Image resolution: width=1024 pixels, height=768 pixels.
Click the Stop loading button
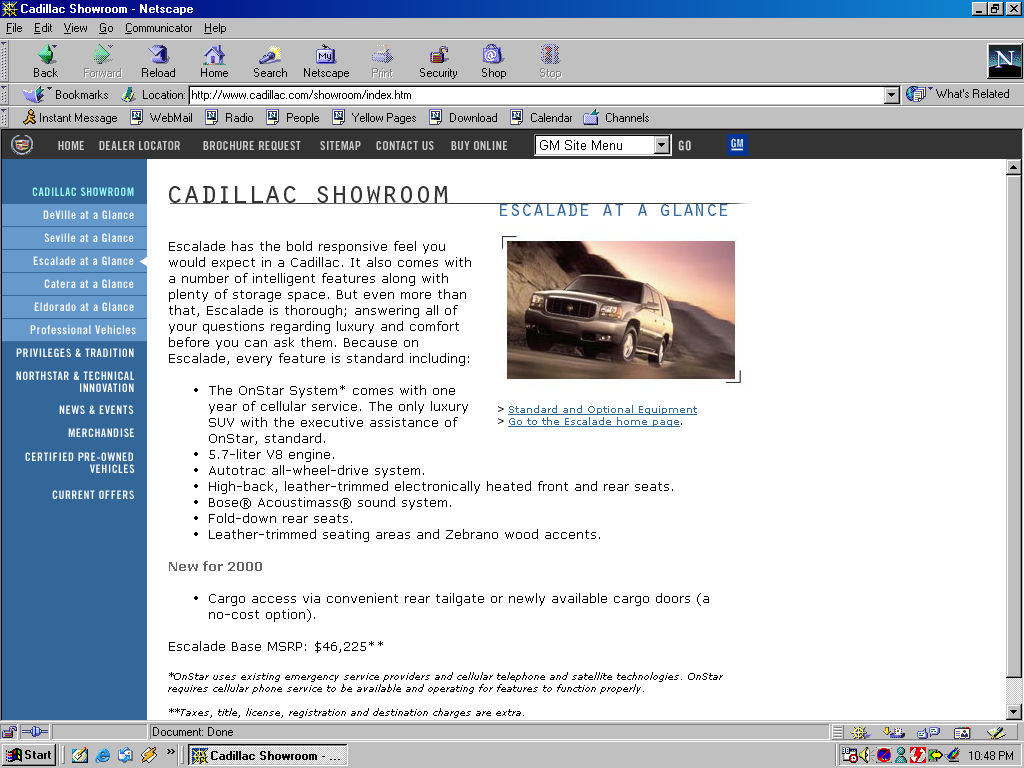pyautogui.click(x=550, y=61)
